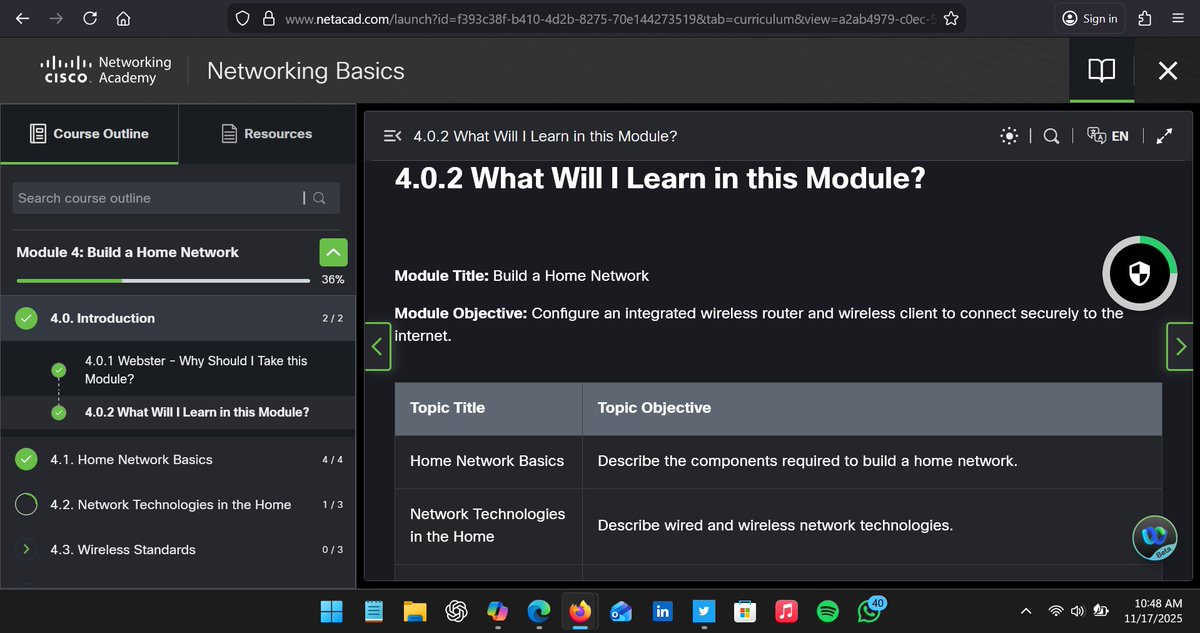Click the Search course outline input field
The height and width of the screenshot is (633, 1200).
click(x=150, y=198)
